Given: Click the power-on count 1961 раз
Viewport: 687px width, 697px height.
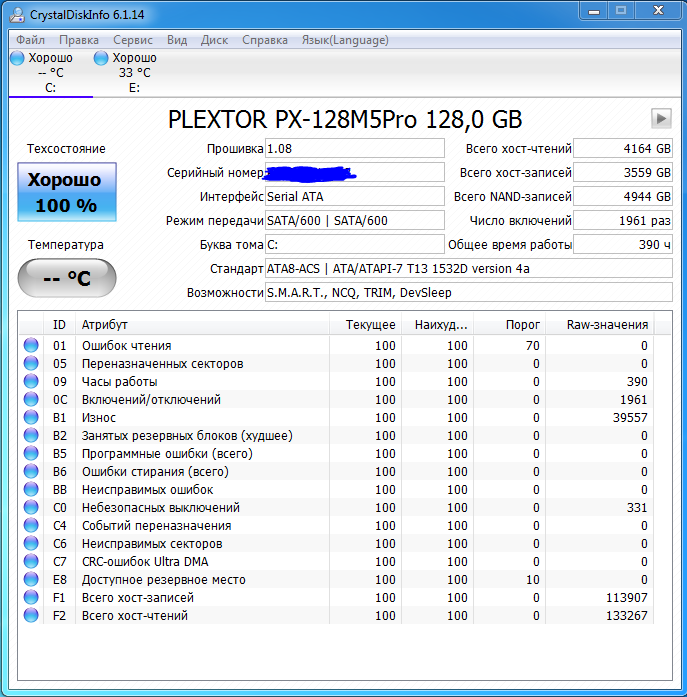Looking at the screenshot, I should [x=623, y=220].
